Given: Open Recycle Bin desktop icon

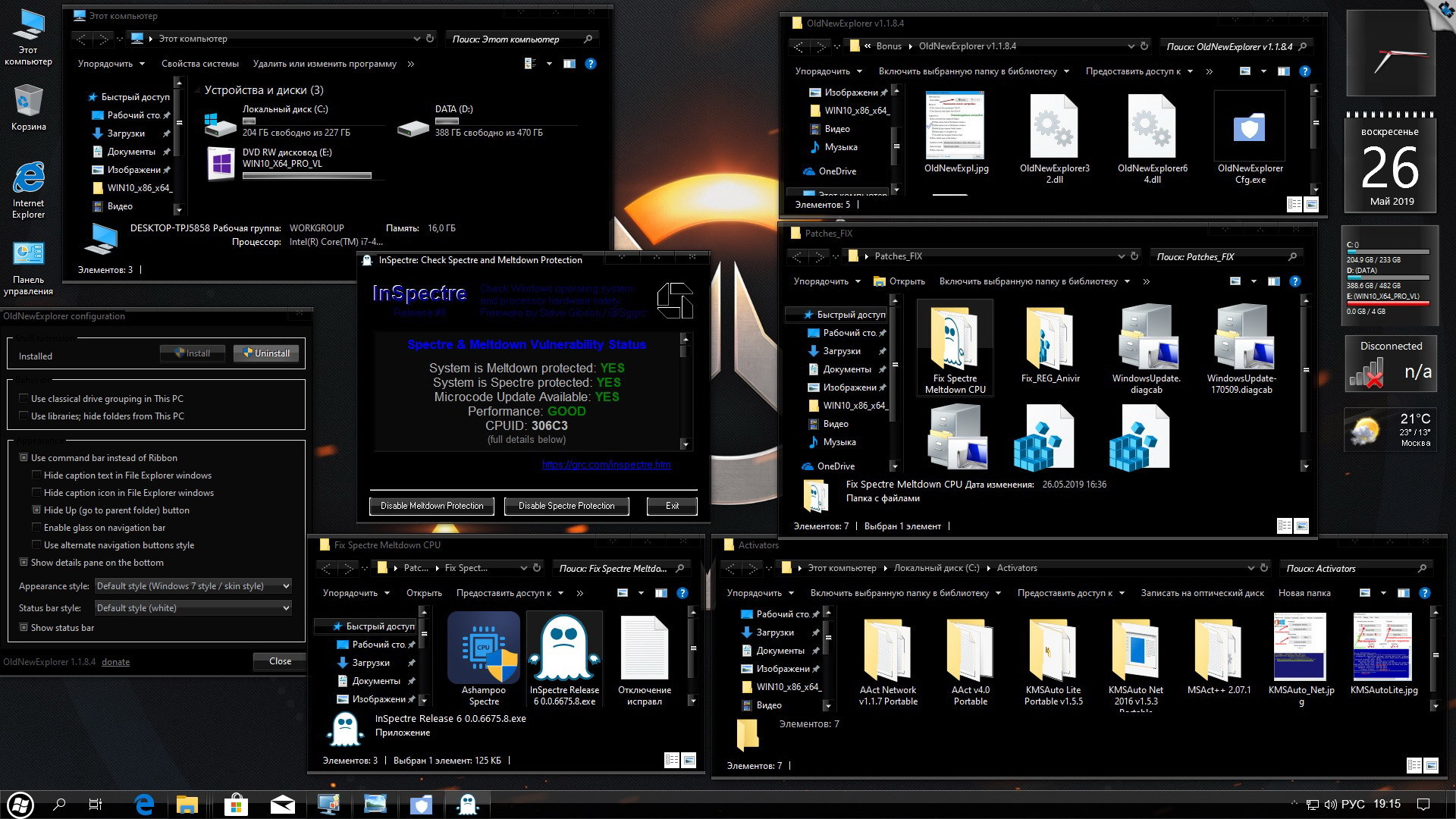Looking at the screenshot, I should [x=29, y=108].
